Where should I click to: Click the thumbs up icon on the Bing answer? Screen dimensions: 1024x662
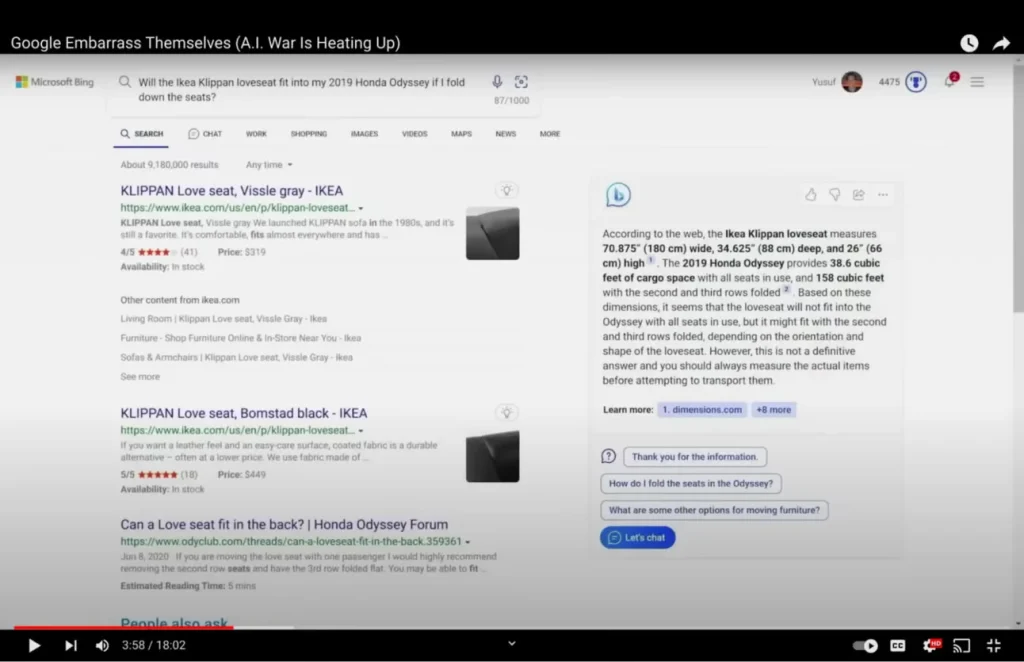point(810,195)
